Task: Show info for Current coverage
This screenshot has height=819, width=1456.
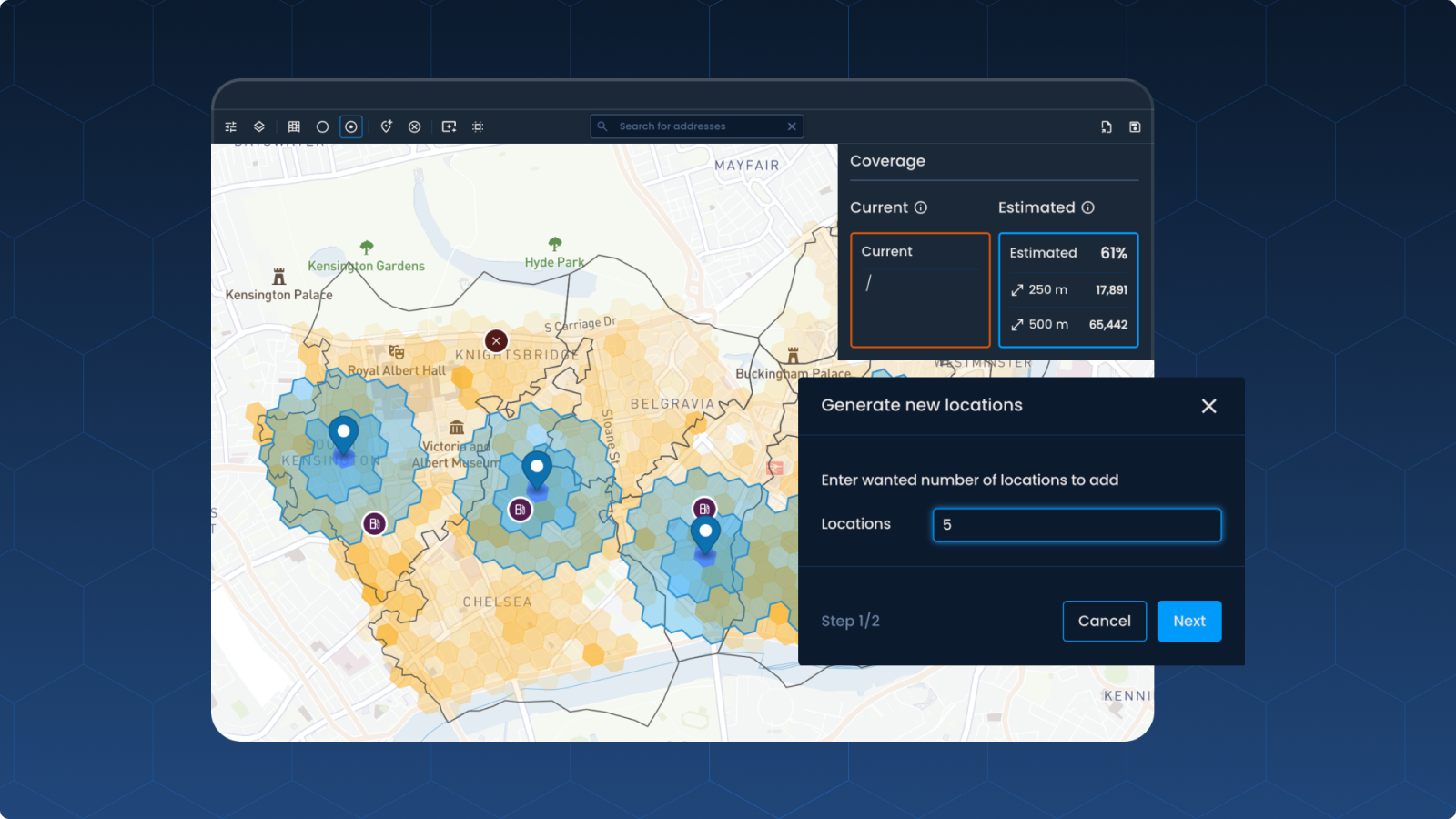Action: point(921,207)
